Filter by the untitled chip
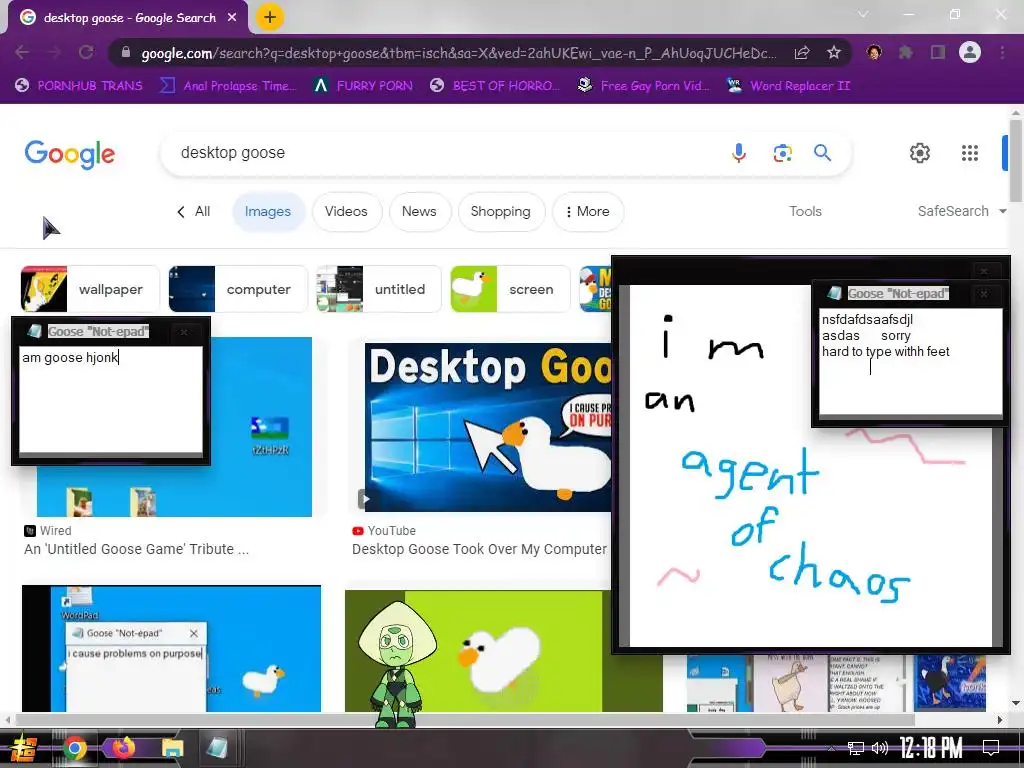 coord(379,289)
